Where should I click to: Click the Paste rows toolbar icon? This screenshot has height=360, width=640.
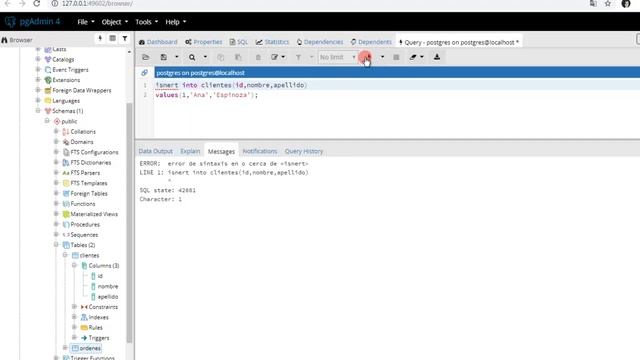pyautogui.click(x=238, y=57)
